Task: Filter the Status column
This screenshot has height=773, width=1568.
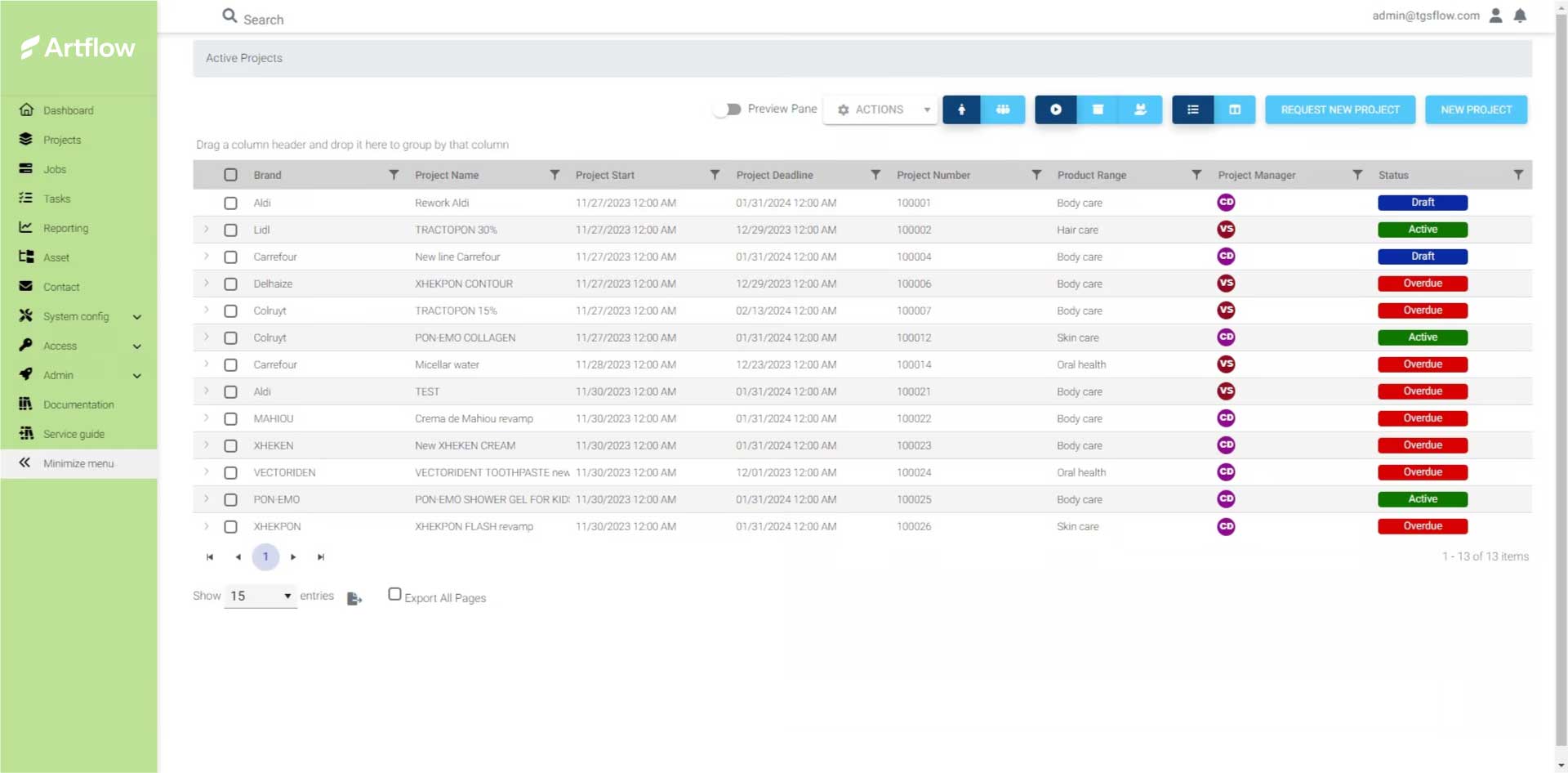Action: click(1517, 175)
